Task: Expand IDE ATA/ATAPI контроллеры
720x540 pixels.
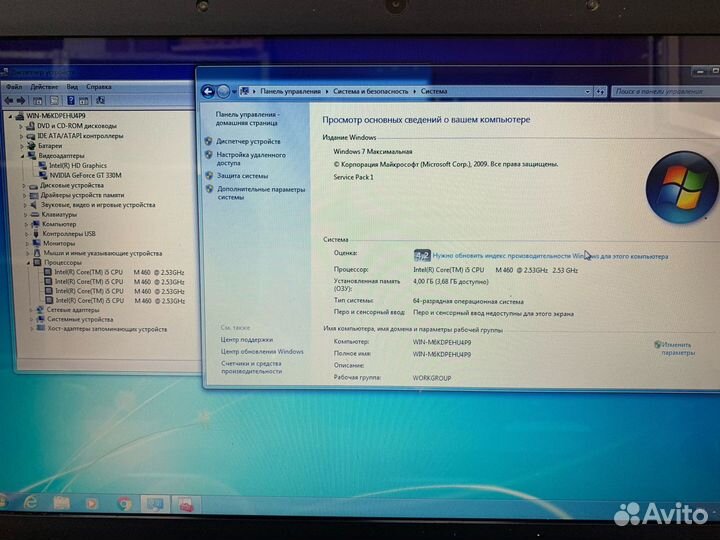Action: click(x=21, y=136)
